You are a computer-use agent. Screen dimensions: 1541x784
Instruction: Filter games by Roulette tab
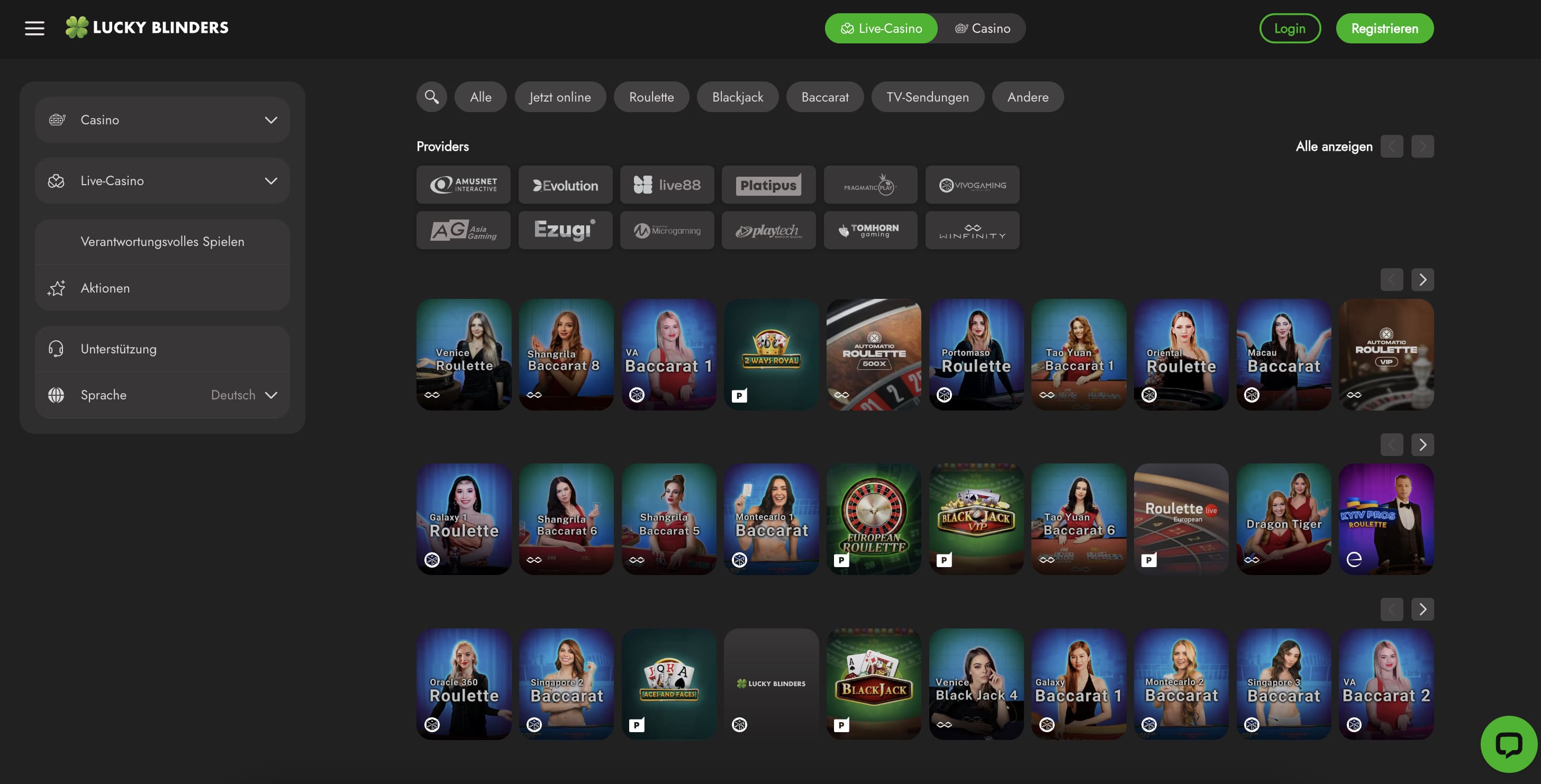click(x=651, y=97)
